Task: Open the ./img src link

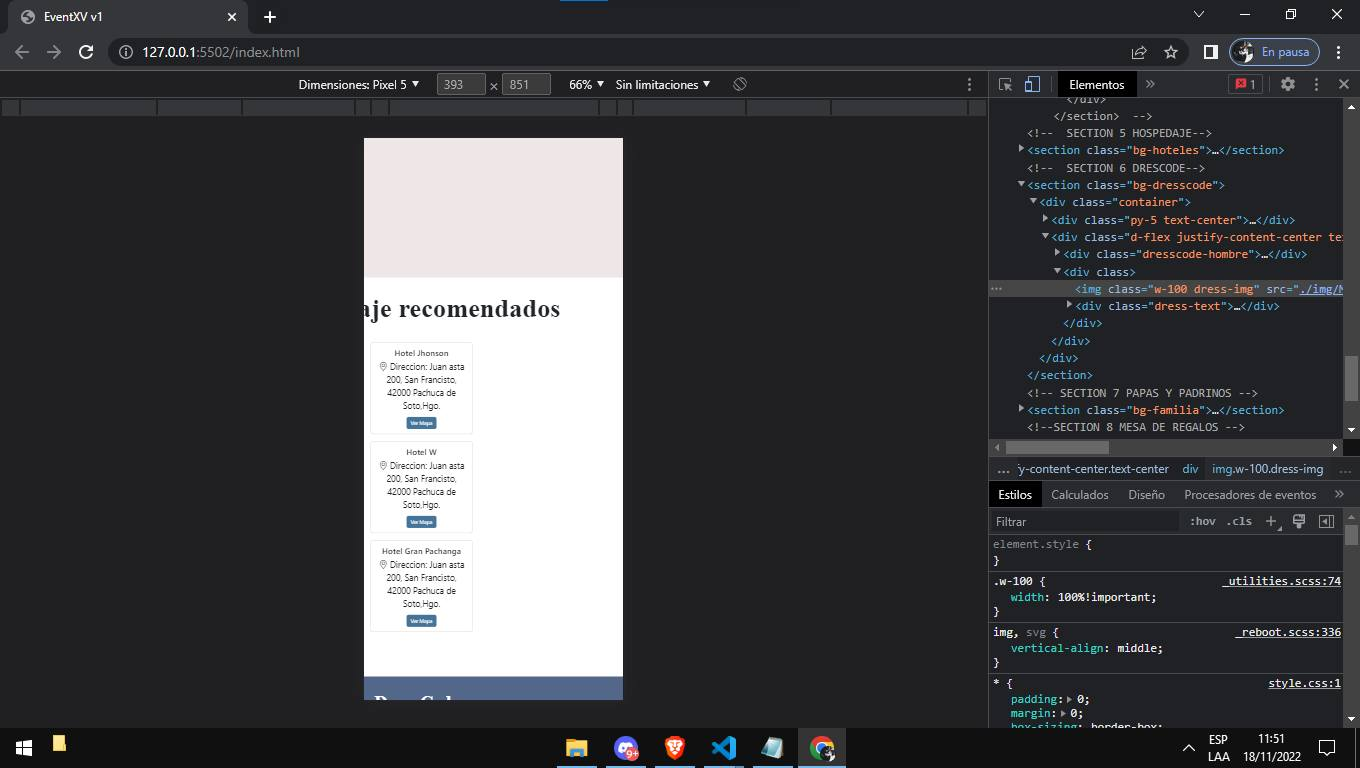Action: 1321,289
